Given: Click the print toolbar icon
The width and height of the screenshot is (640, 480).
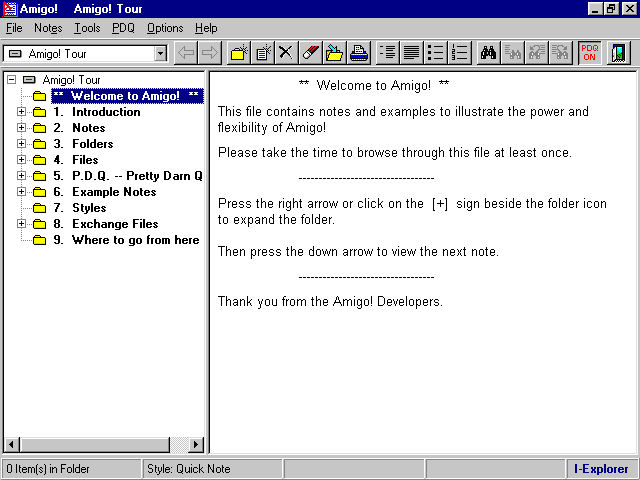Looking at the screenshot, I should point(359,53).
